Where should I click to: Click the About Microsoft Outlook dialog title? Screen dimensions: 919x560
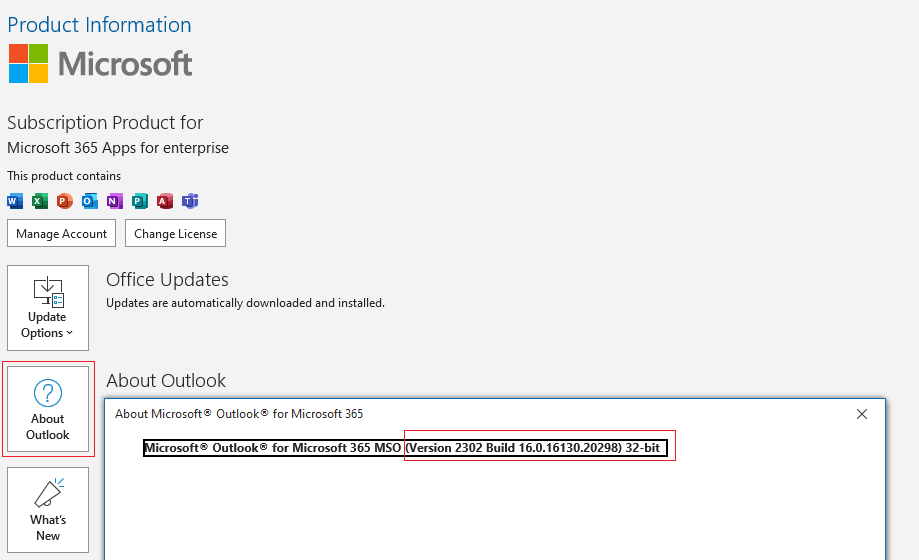239,414
